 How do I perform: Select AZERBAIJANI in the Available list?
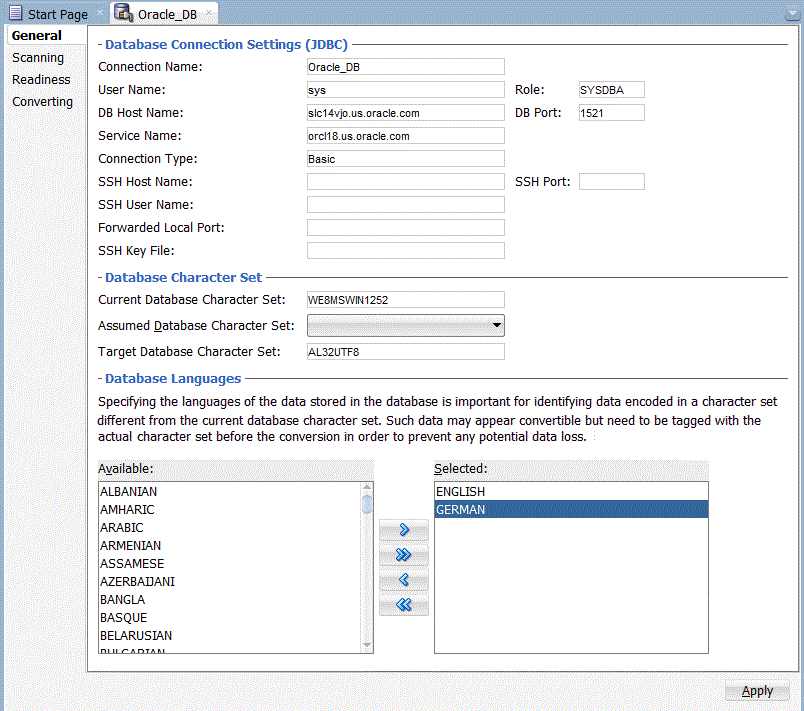[230, 581]
